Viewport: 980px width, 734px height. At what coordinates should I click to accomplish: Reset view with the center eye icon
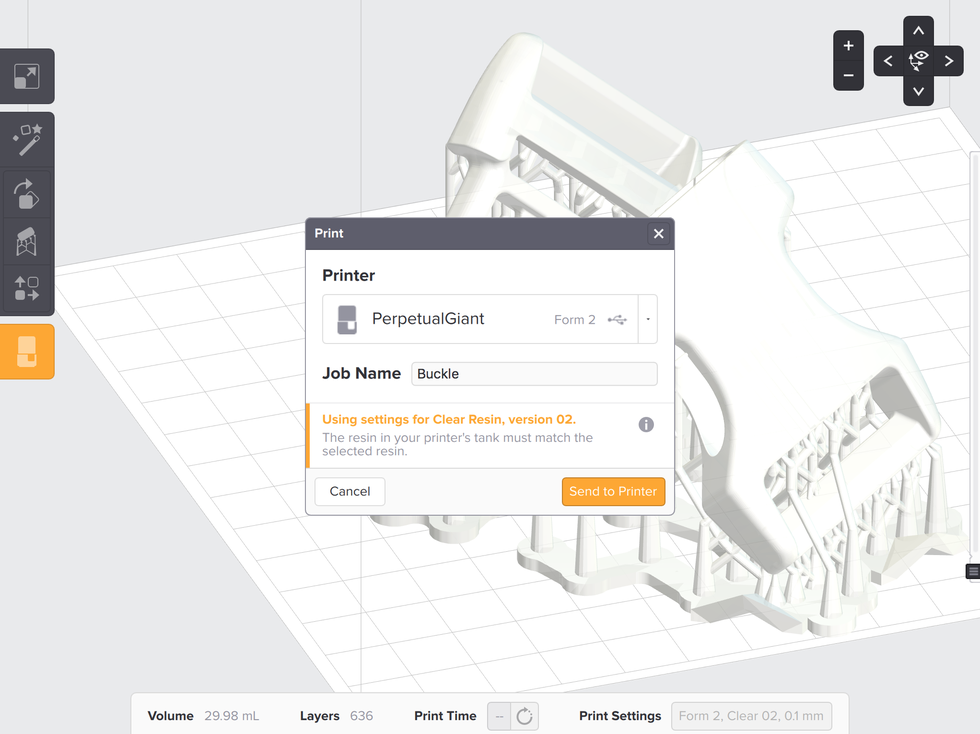(918, 61)
